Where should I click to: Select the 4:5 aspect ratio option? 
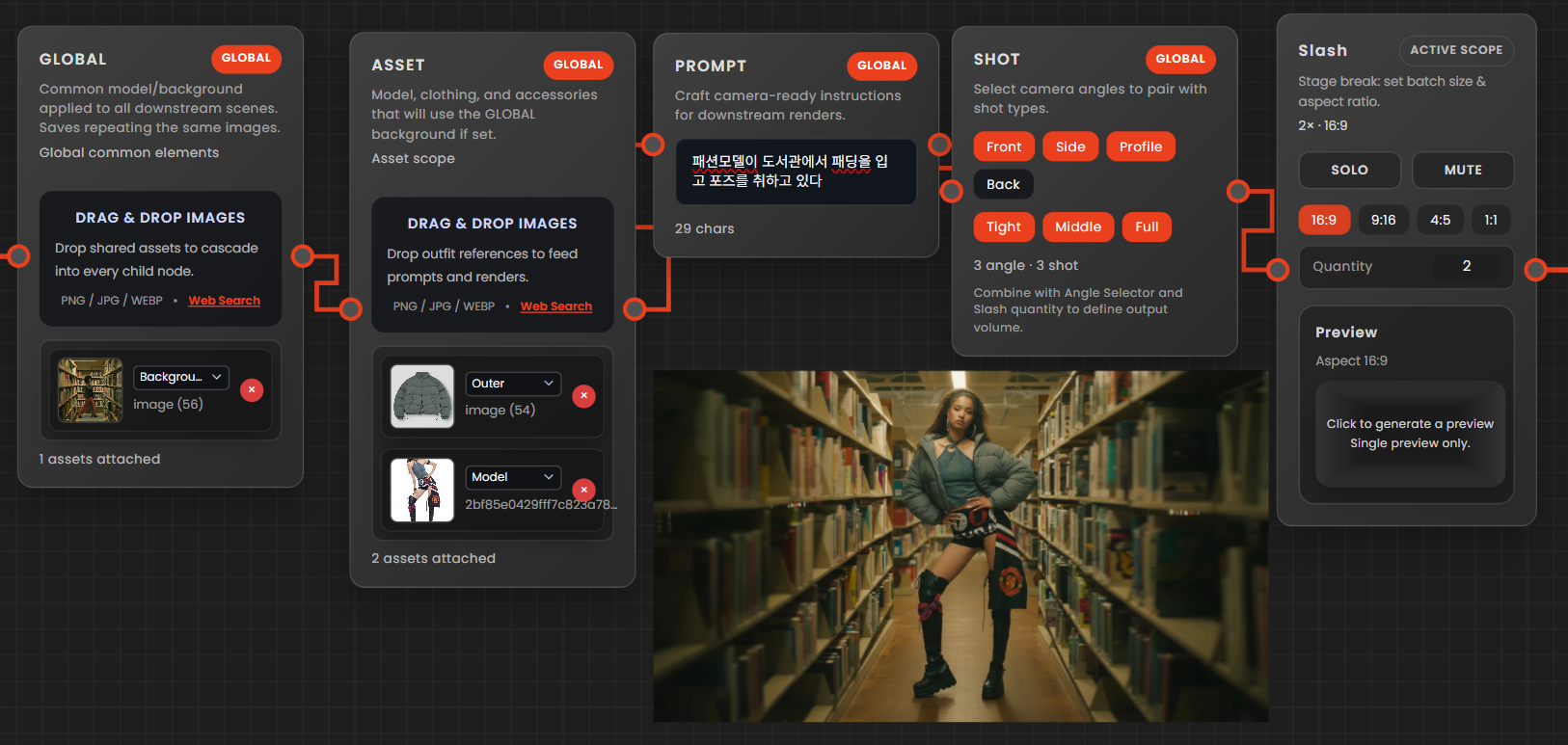click(x=1440, y=220)
